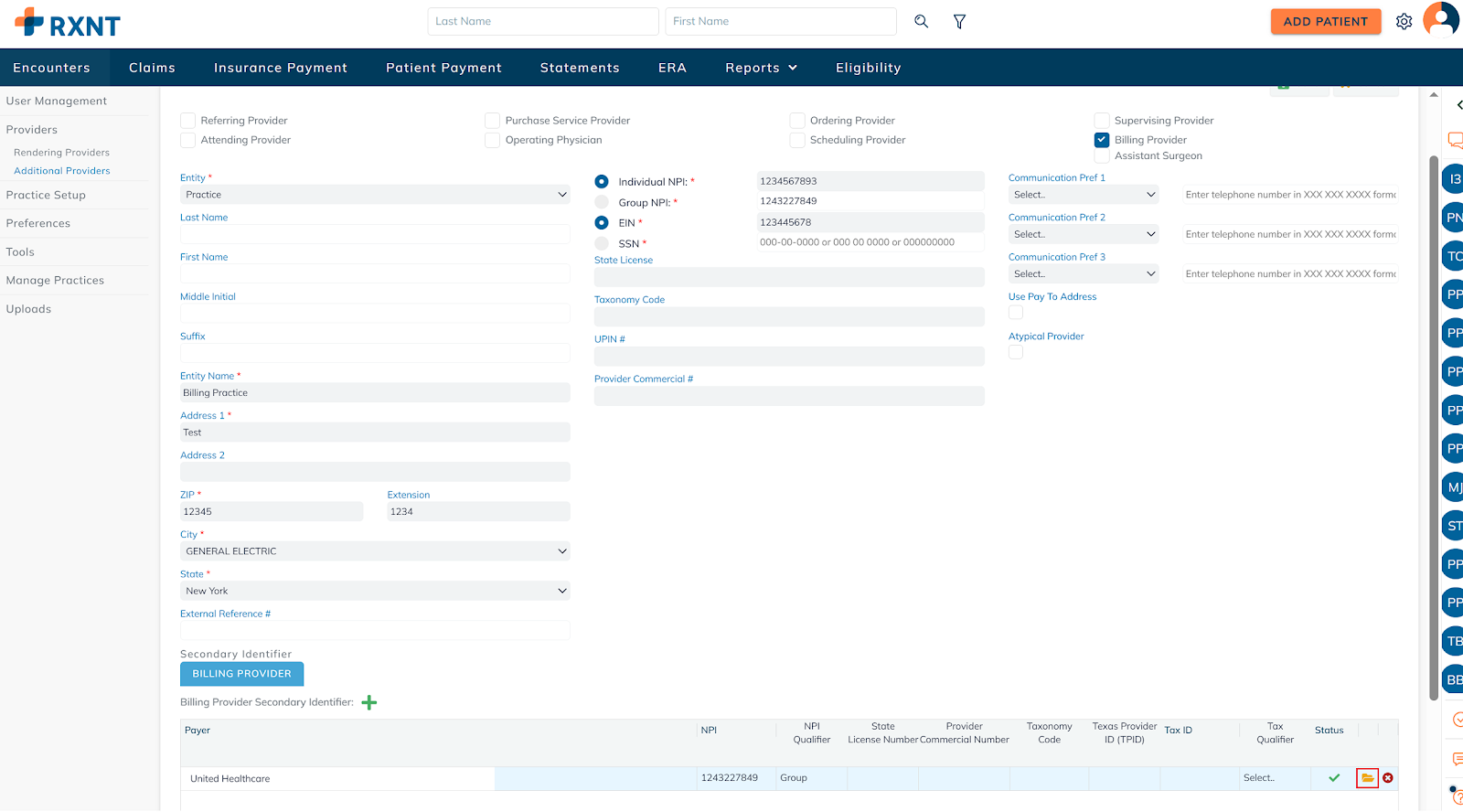Click the Taxonomy Code input field
The image size is (1463, 812).
pos(789,317)
